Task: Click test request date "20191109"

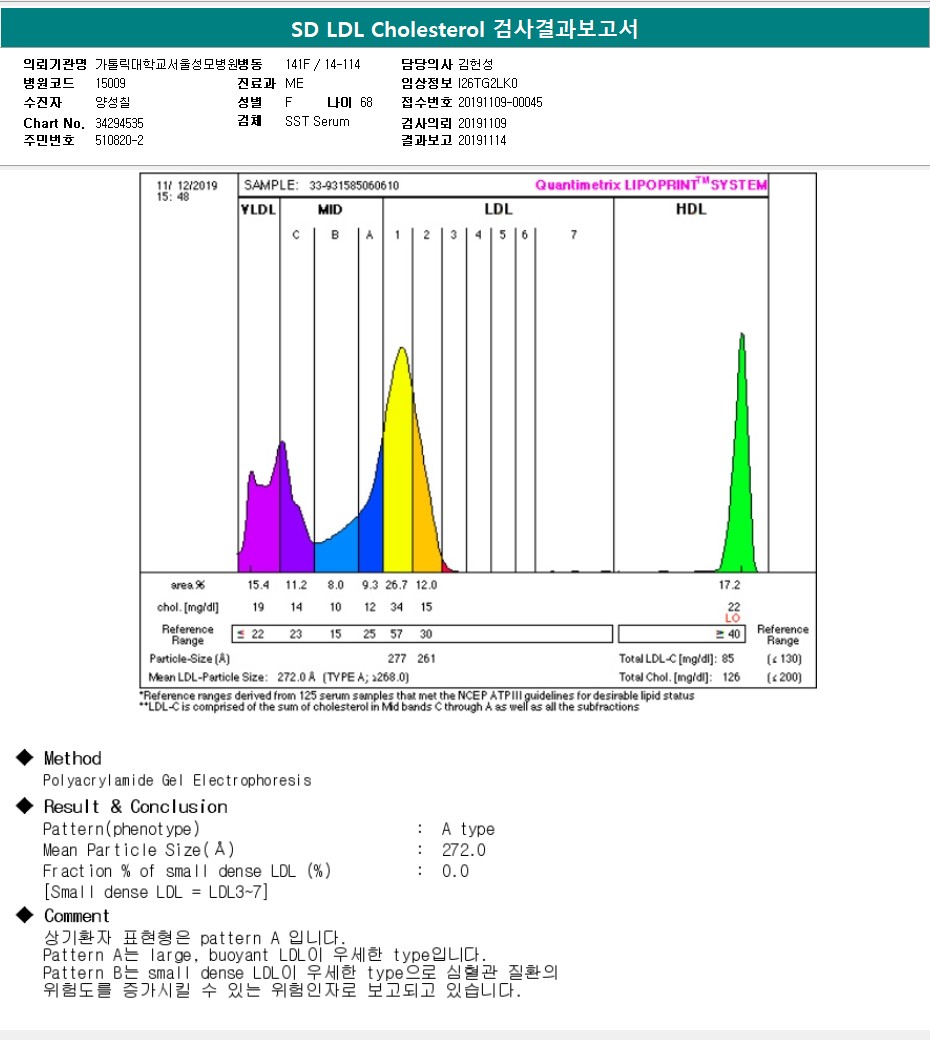Action: [482, 123]
